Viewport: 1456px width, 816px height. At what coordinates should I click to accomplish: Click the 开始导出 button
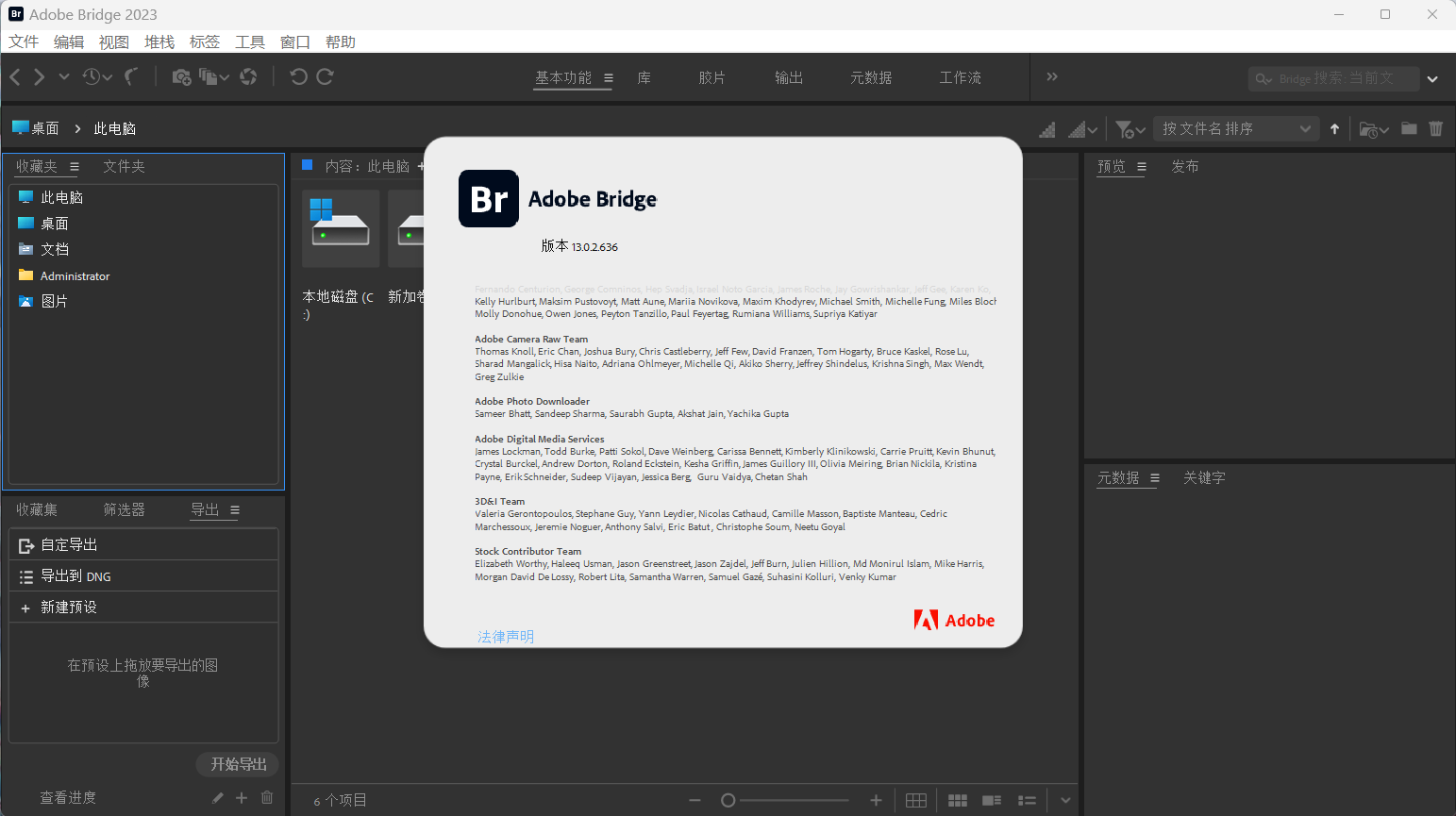pyautogui.click(x=238, y=764)
